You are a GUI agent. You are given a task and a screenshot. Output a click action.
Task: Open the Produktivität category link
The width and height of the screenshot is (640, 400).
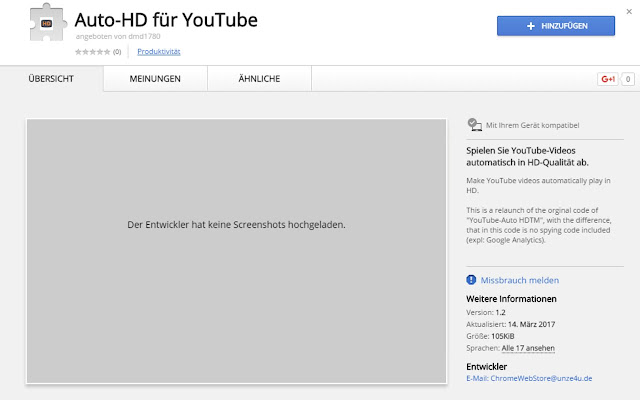tap(159, 51)
